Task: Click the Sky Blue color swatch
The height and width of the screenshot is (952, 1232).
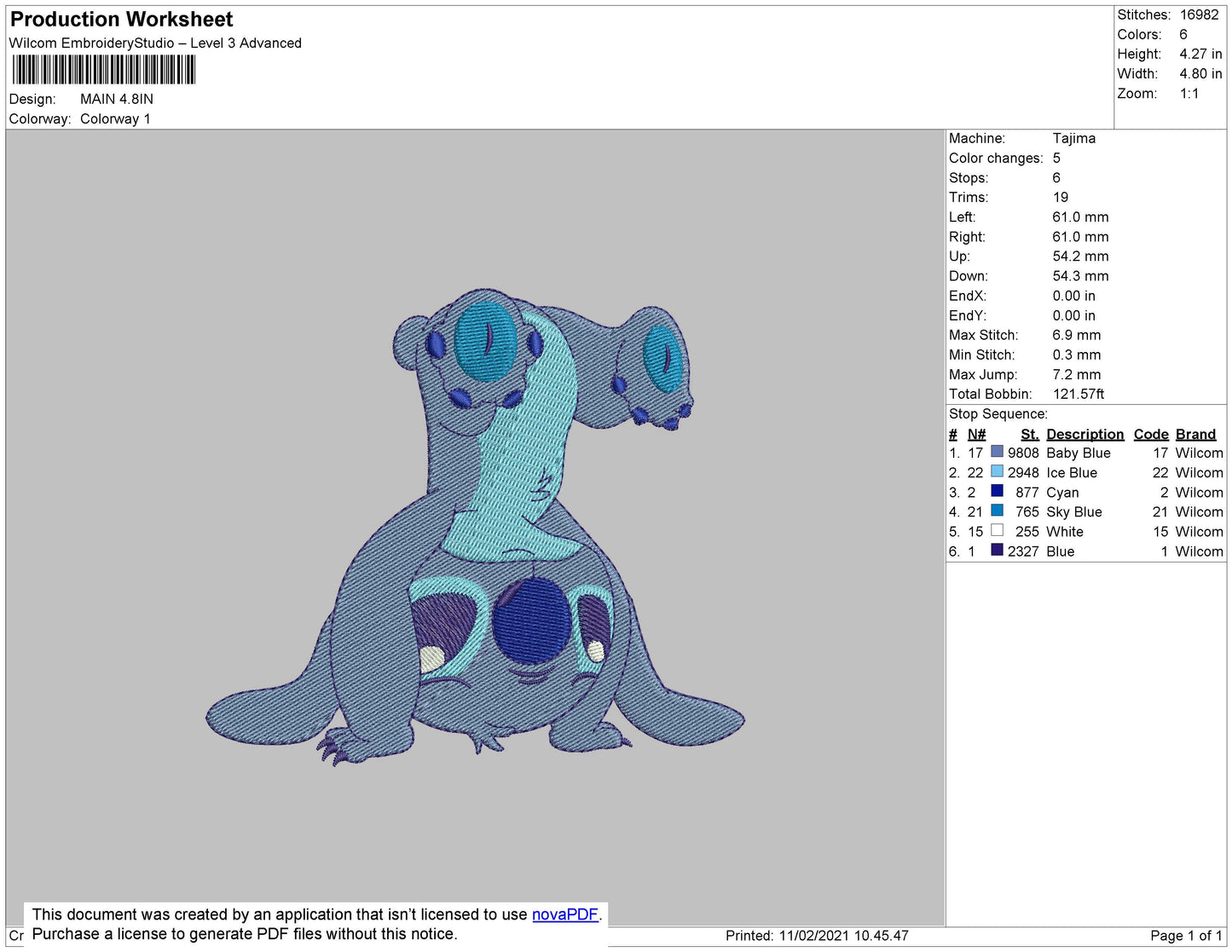Action: 997,511
